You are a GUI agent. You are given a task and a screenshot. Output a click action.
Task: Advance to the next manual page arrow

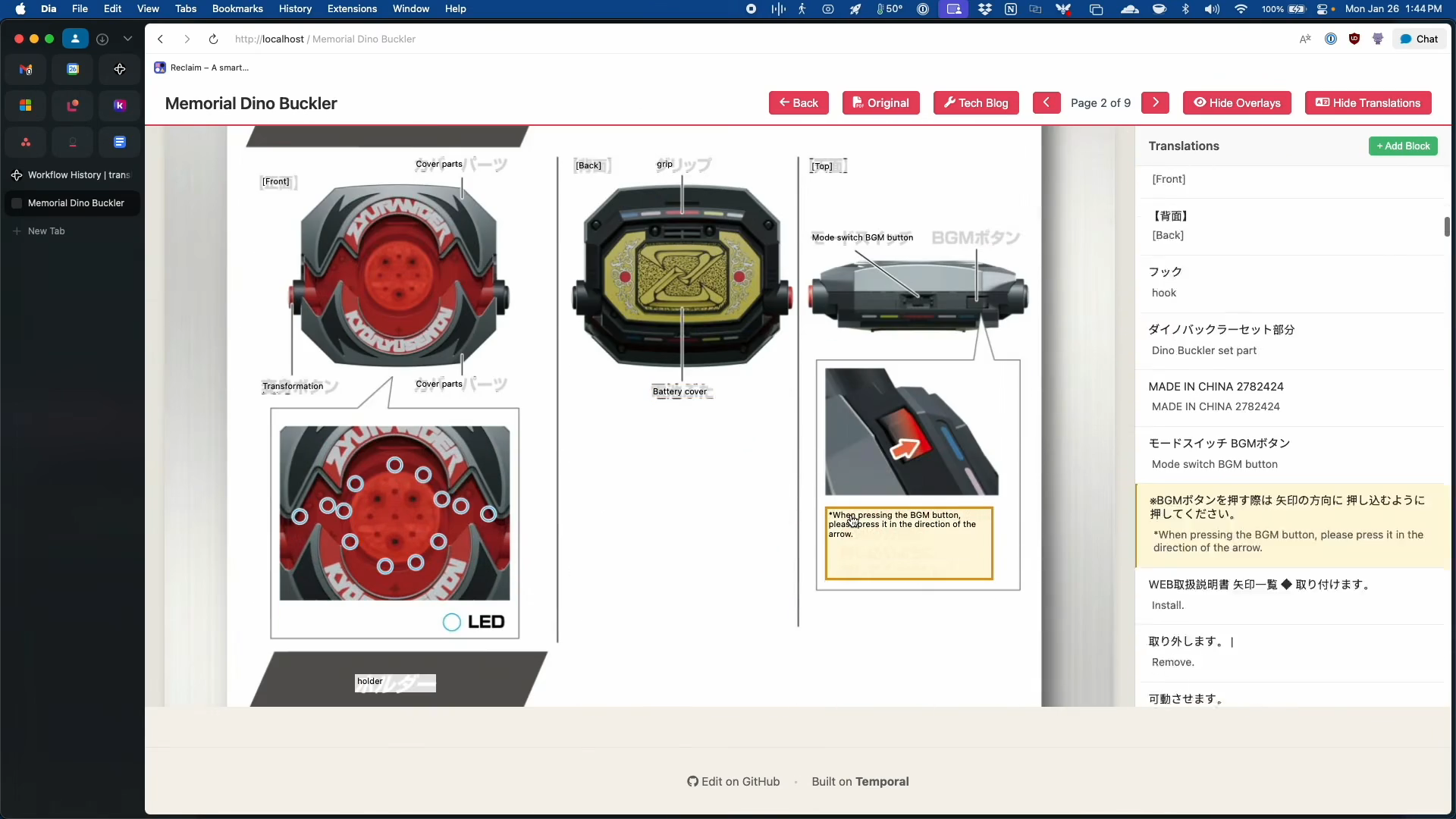click(x=1155, y=102)
